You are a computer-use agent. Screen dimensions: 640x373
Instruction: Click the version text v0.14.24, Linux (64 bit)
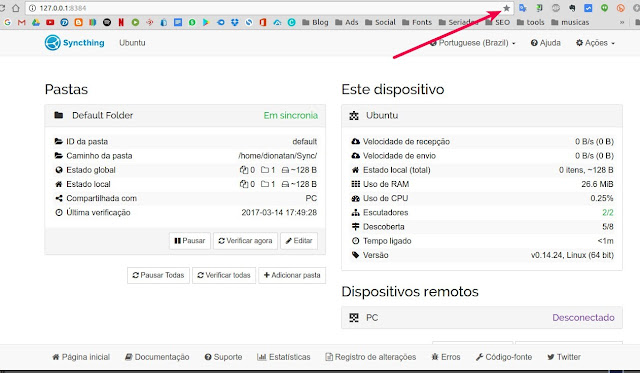point(572,255)
